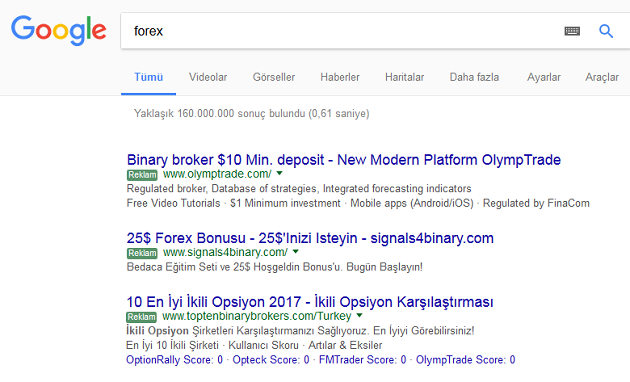Click the Free Video Tutorials text
Screen dimensions: 630x382
tap(173, 203)
